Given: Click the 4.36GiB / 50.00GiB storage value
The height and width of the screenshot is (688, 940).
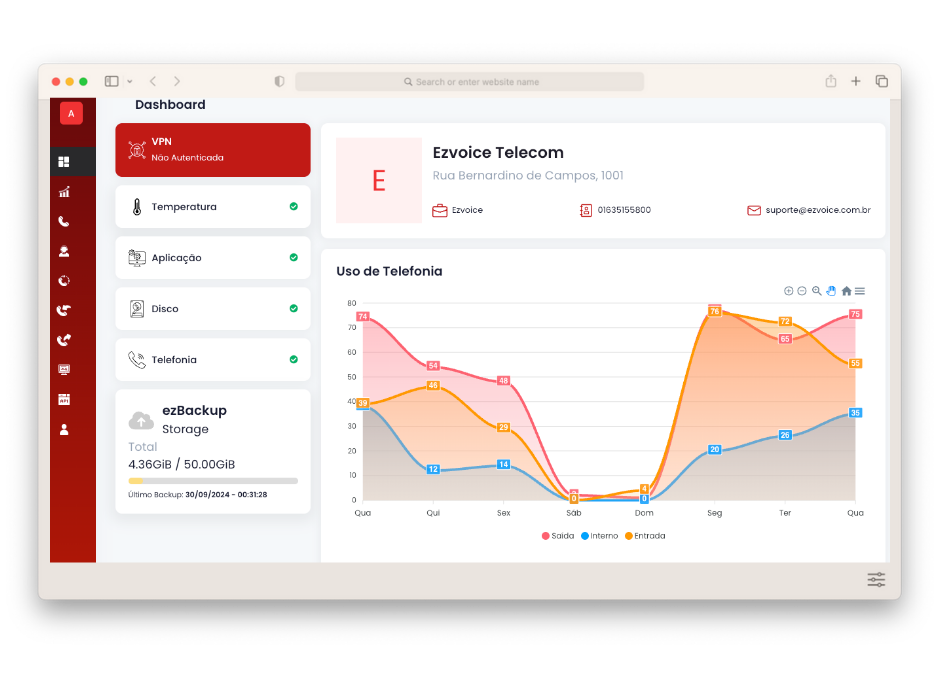Looking at the screenshot, I should coord(182,464).
